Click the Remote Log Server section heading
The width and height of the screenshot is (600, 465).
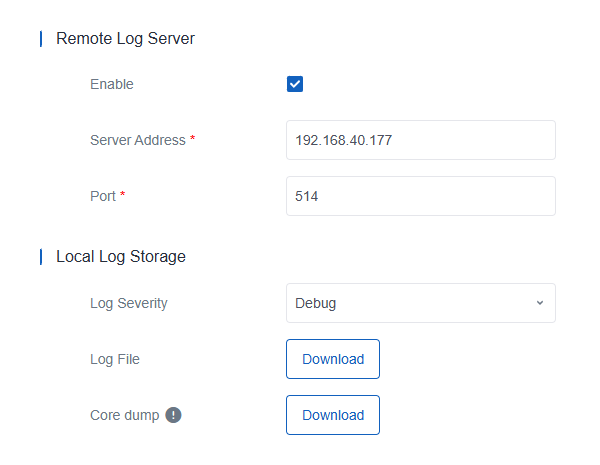(x=126, y=39)
